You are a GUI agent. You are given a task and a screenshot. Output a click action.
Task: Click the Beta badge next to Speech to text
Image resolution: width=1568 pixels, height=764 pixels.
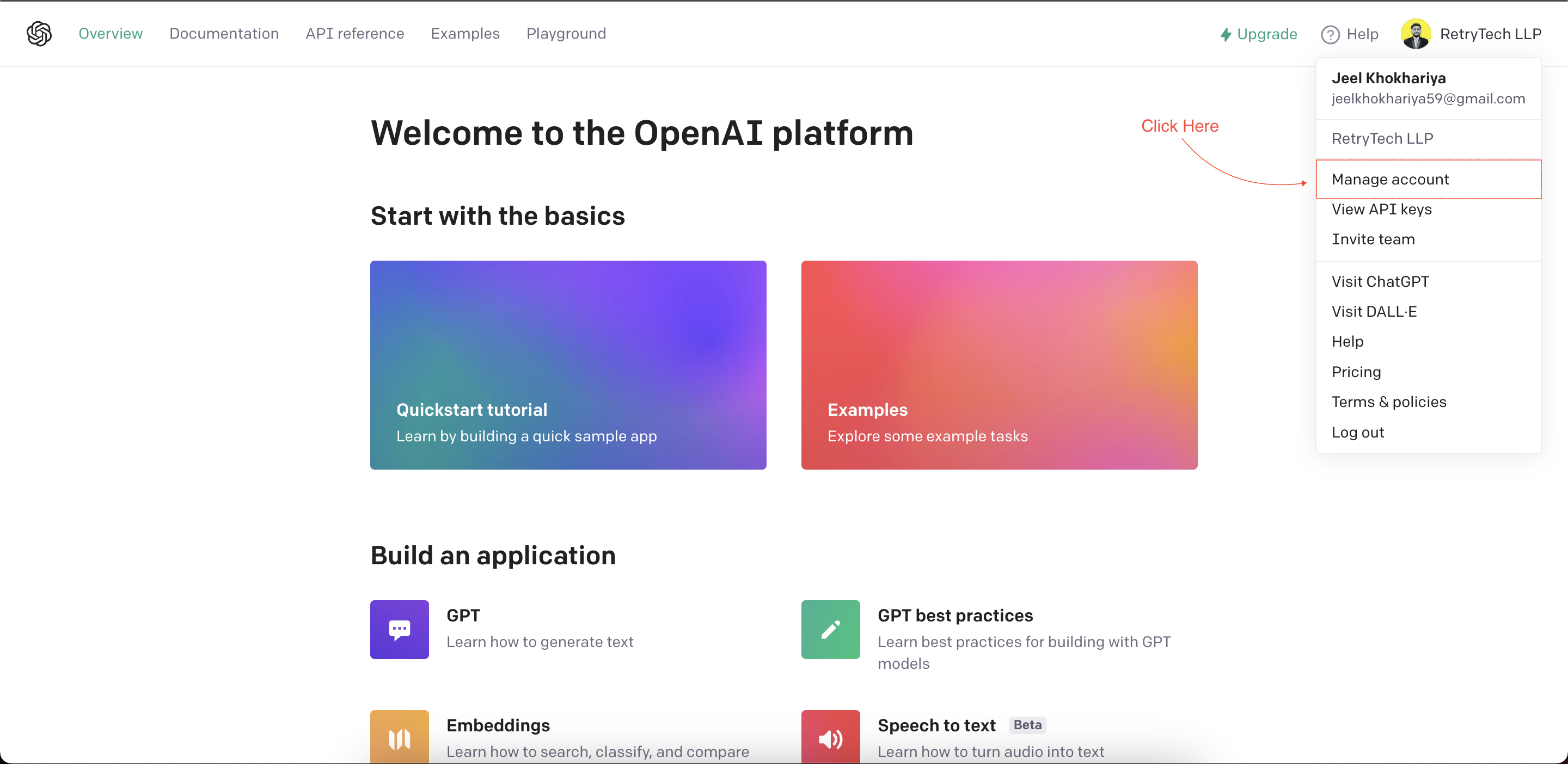pyautogui.click(x=1027, y=724)
